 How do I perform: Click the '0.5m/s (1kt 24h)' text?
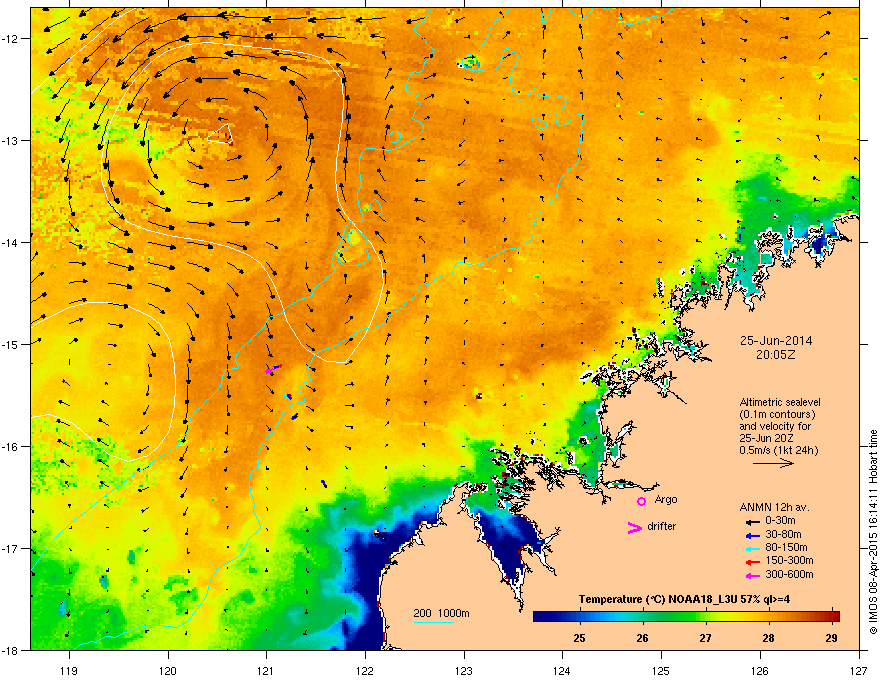[x=779, y=450]
